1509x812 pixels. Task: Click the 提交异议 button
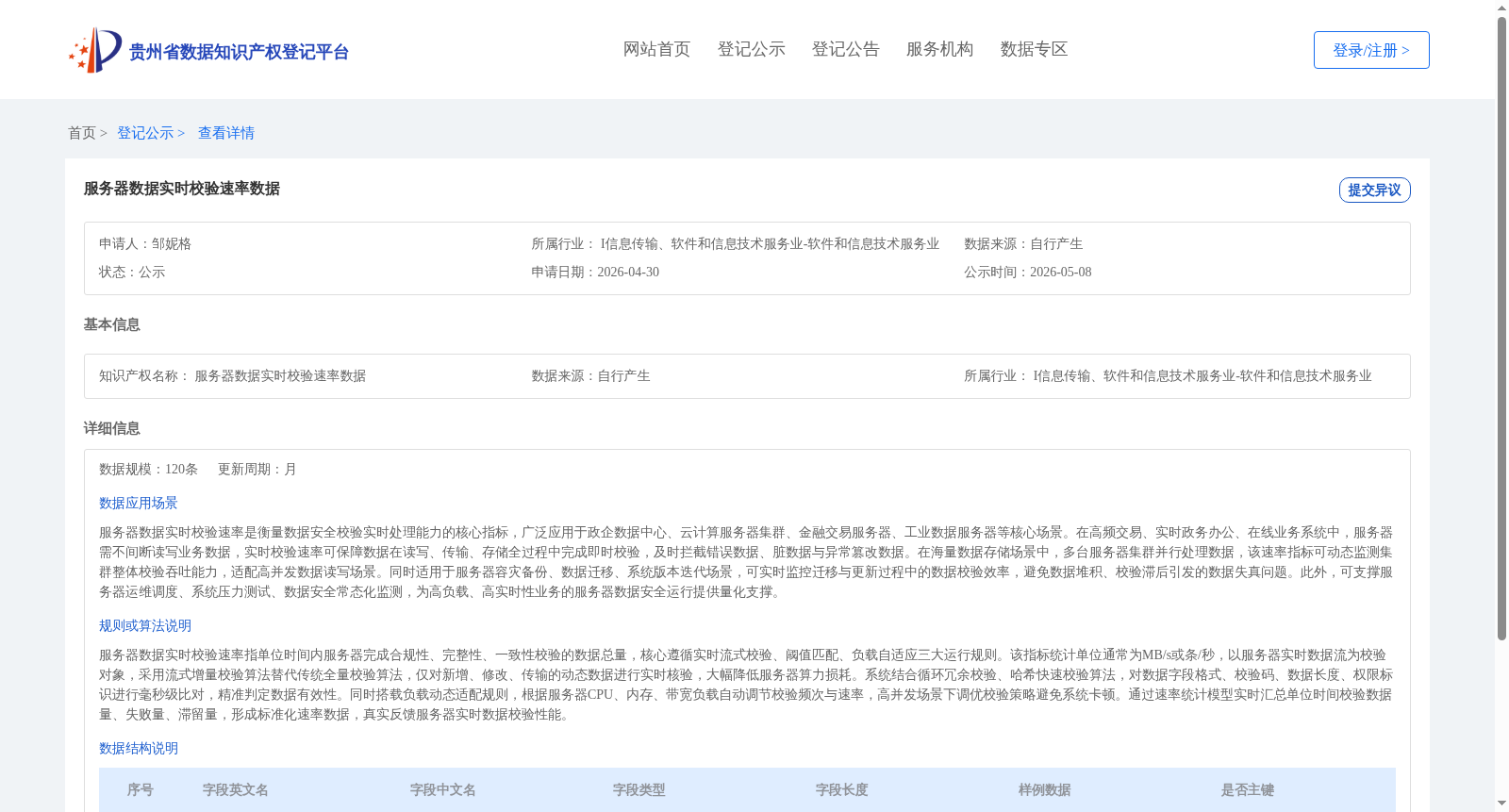(x=1374, y=190)
